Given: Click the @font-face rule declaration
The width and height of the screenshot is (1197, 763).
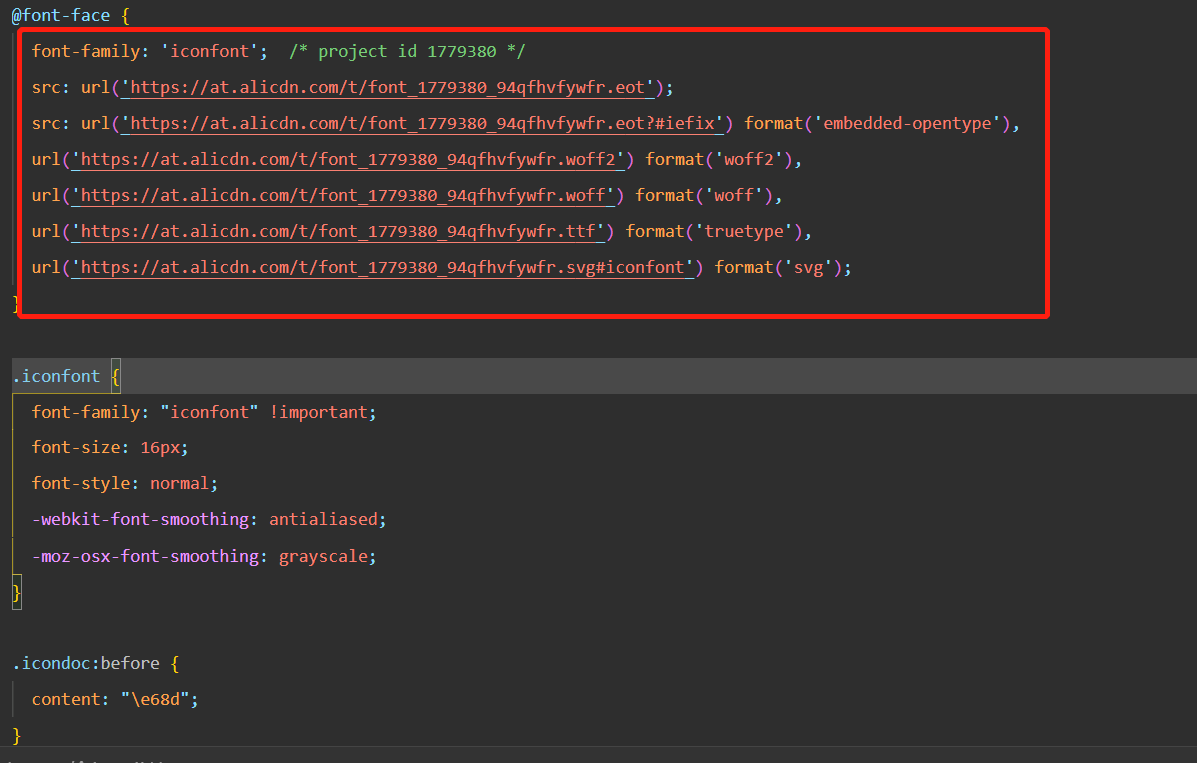Looking at the screenshot, I should (x=61, y=16).
